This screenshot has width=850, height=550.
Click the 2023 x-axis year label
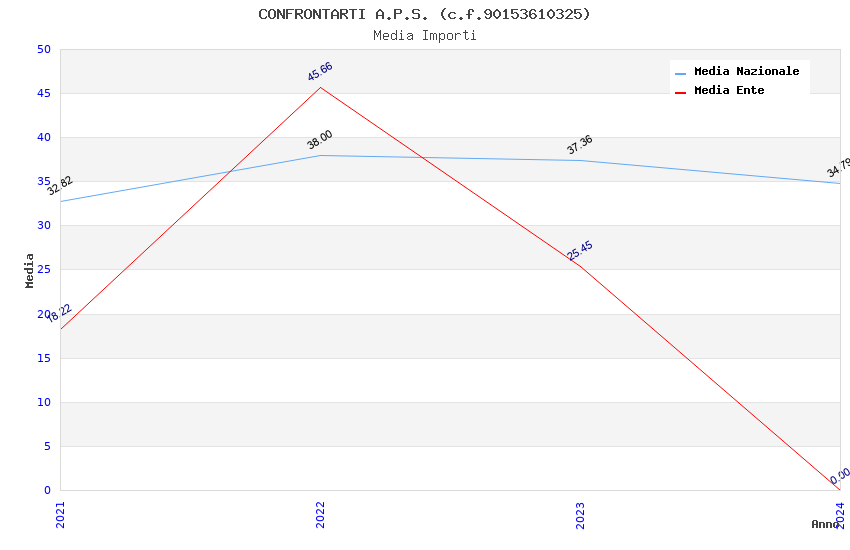580,514
